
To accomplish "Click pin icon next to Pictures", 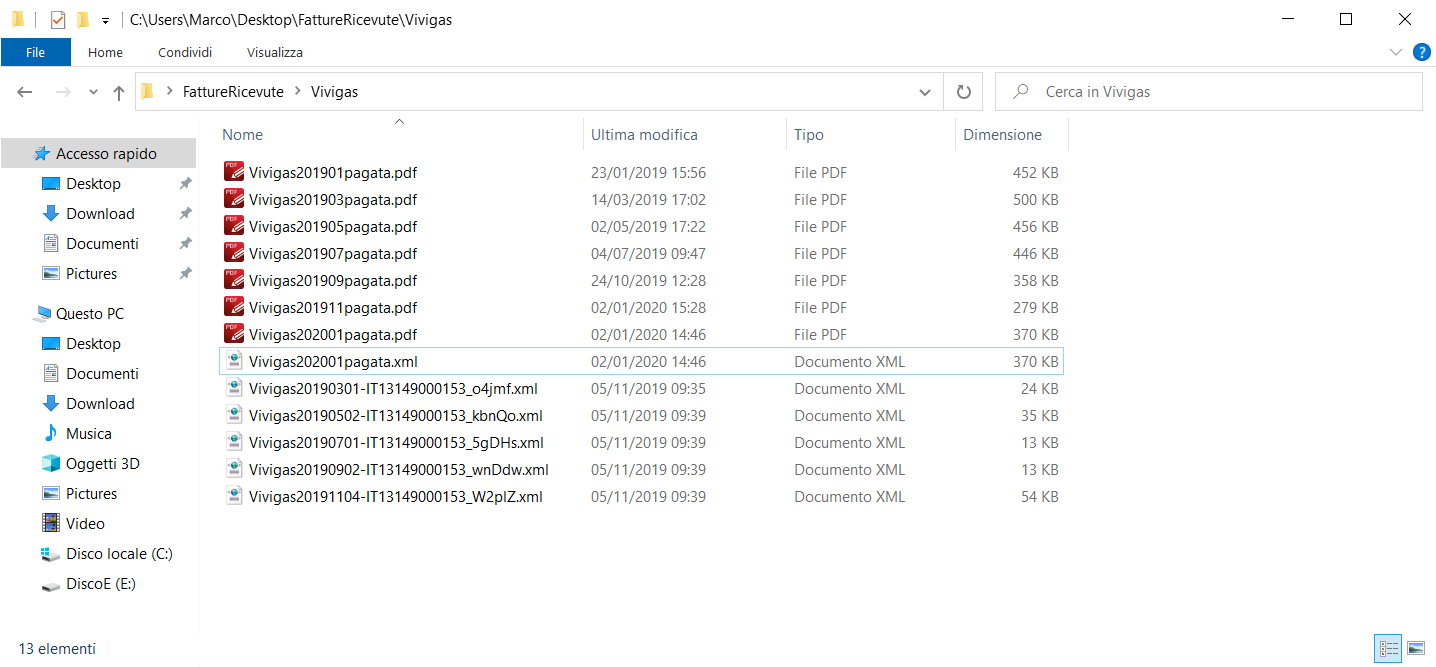I will pyautogui.click(x=185, y=274).
